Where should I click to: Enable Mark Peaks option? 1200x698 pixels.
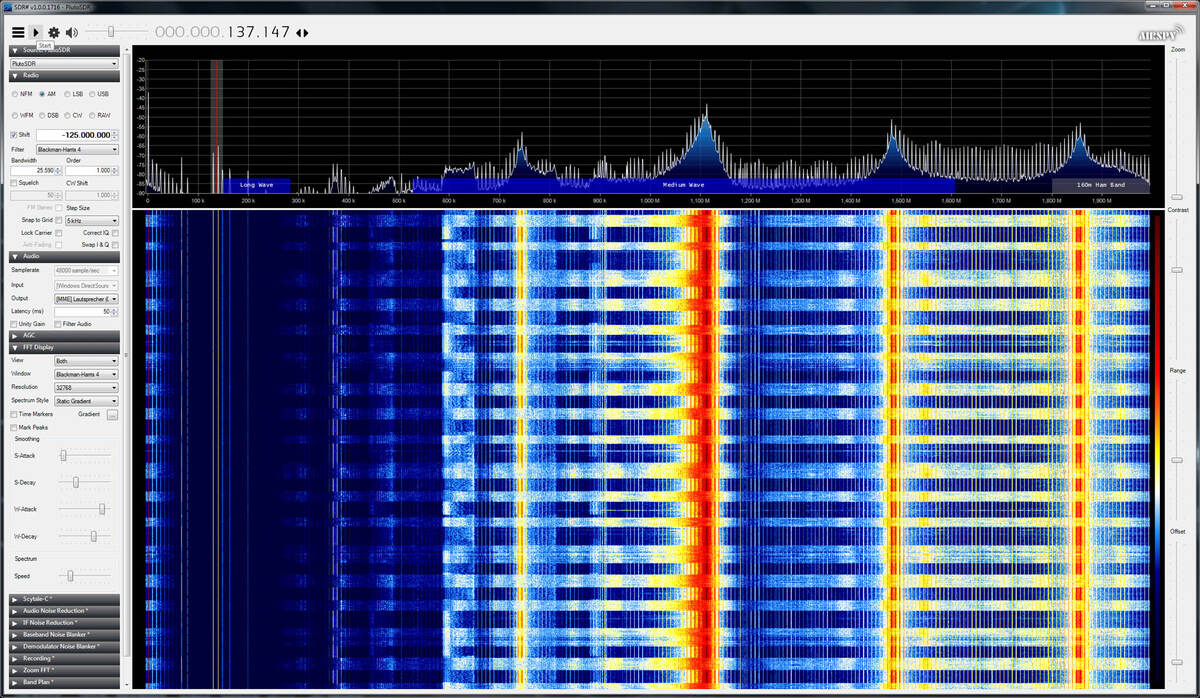[14, 427]
